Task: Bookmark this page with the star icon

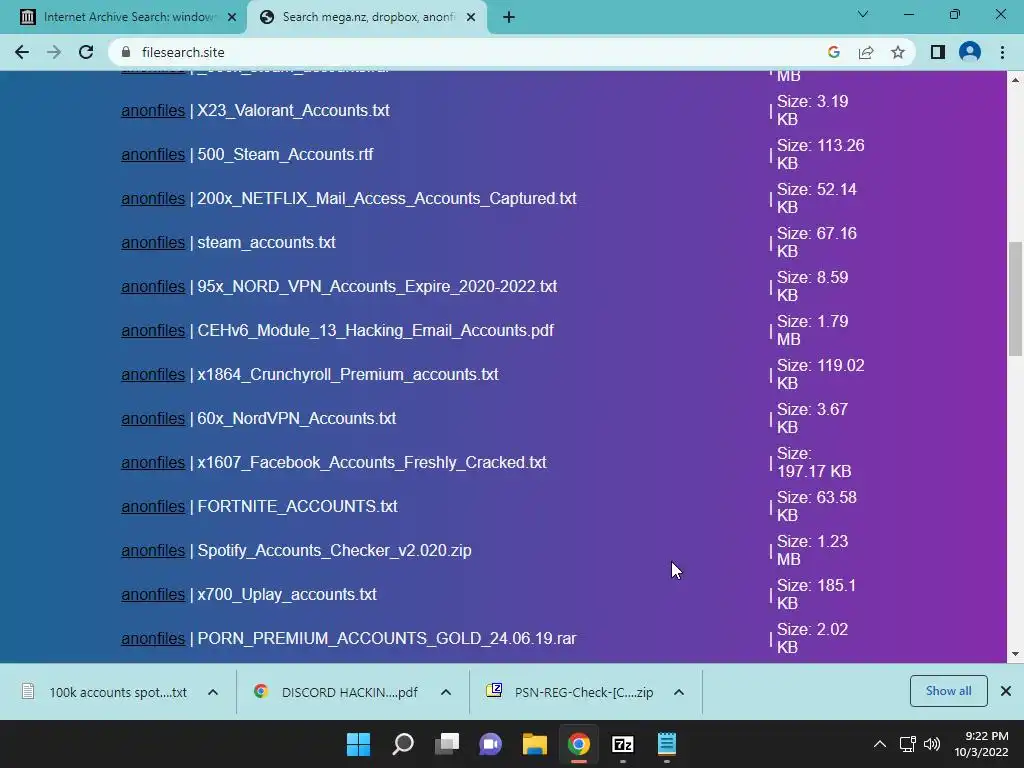Action: click(898, 52)
